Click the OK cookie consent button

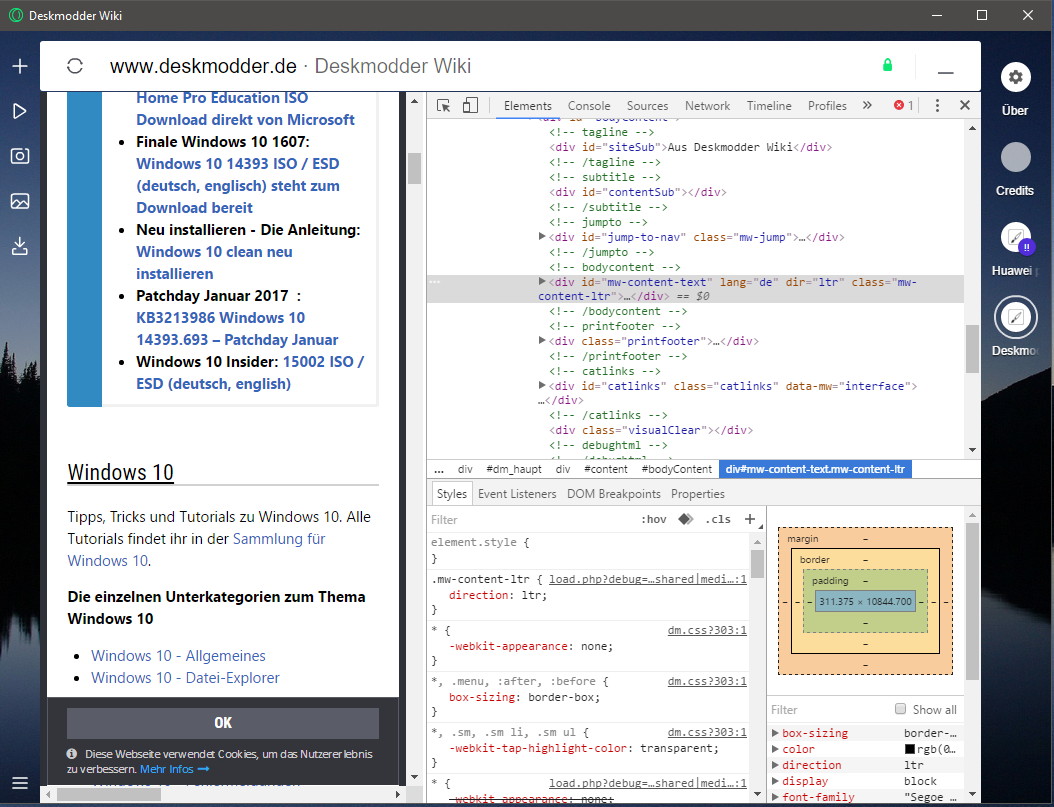(x=222, y=723)
